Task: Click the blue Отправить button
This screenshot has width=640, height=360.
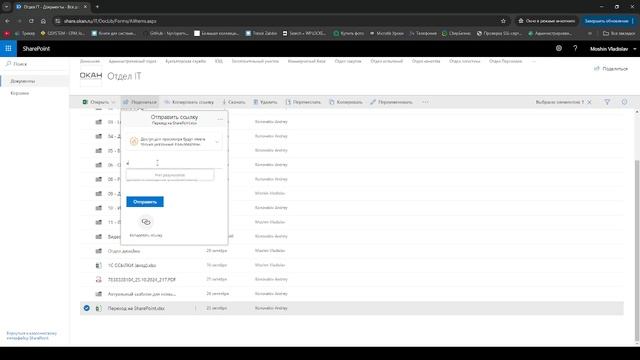Action: tap(145, 202)
